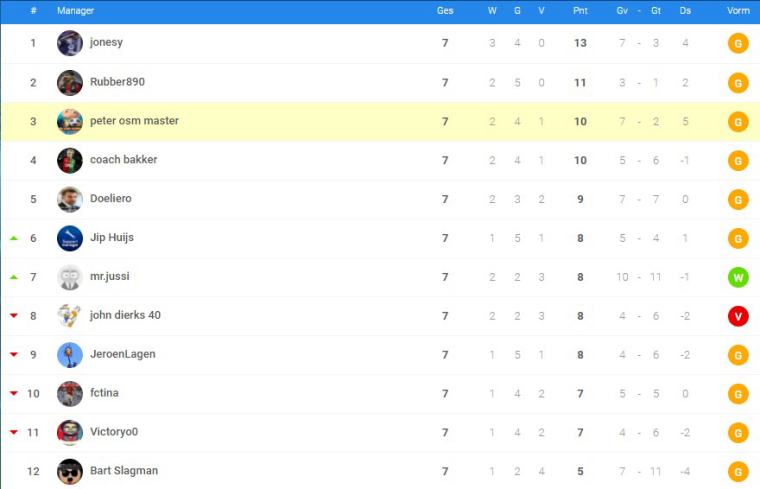Click the Vorm column header
This screenshot has width=760, height=489.
[x=738, y=11]
